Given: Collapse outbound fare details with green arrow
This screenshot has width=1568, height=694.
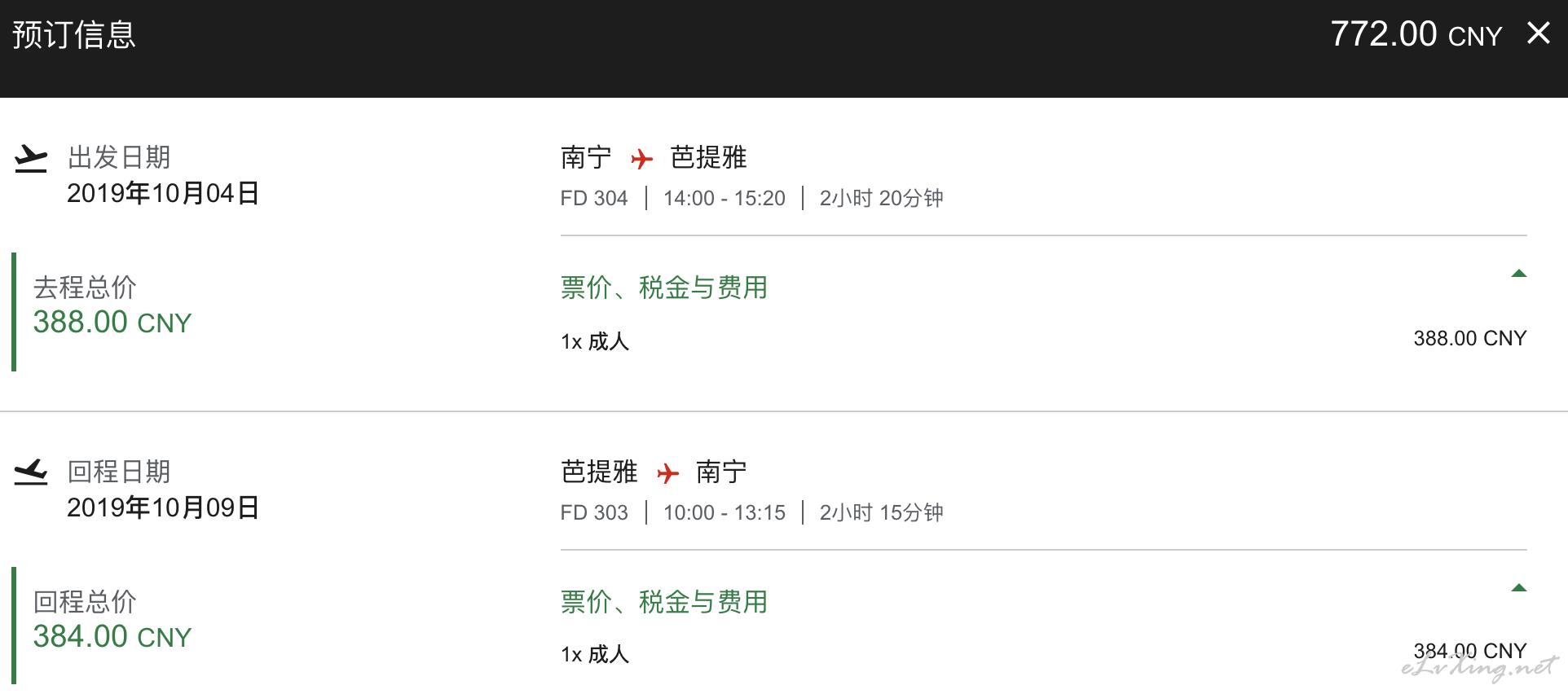Looking at the screenshot, I should [x=1518, y=274].
